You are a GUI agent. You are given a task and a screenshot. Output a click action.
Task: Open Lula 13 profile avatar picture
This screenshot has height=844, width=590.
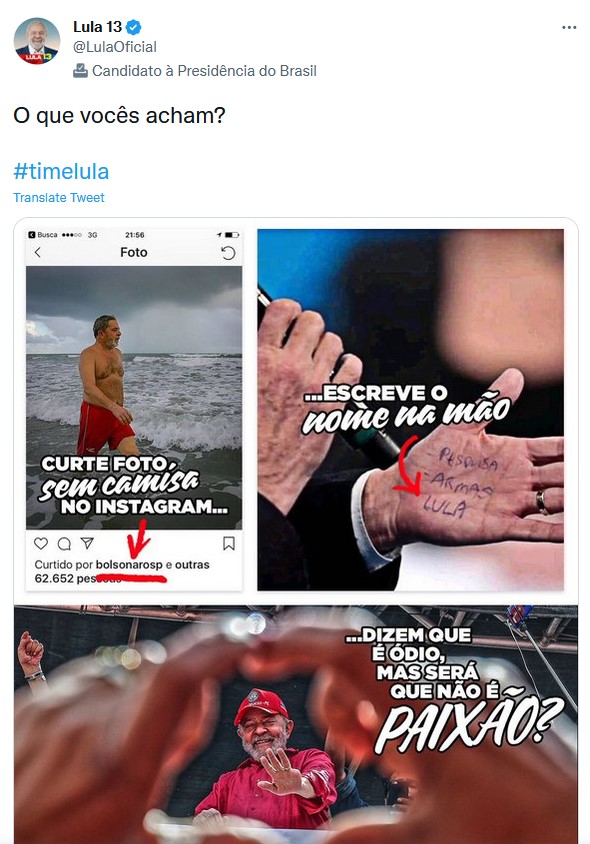37,41
